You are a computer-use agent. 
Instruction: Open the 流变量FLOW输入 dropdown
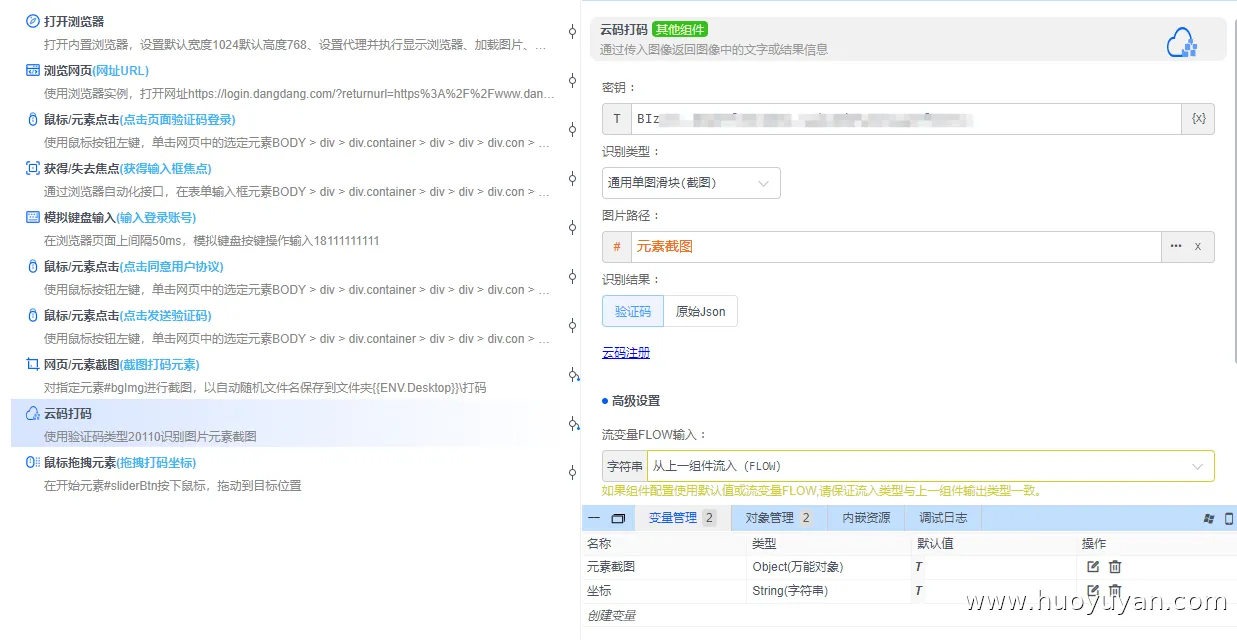930,466
